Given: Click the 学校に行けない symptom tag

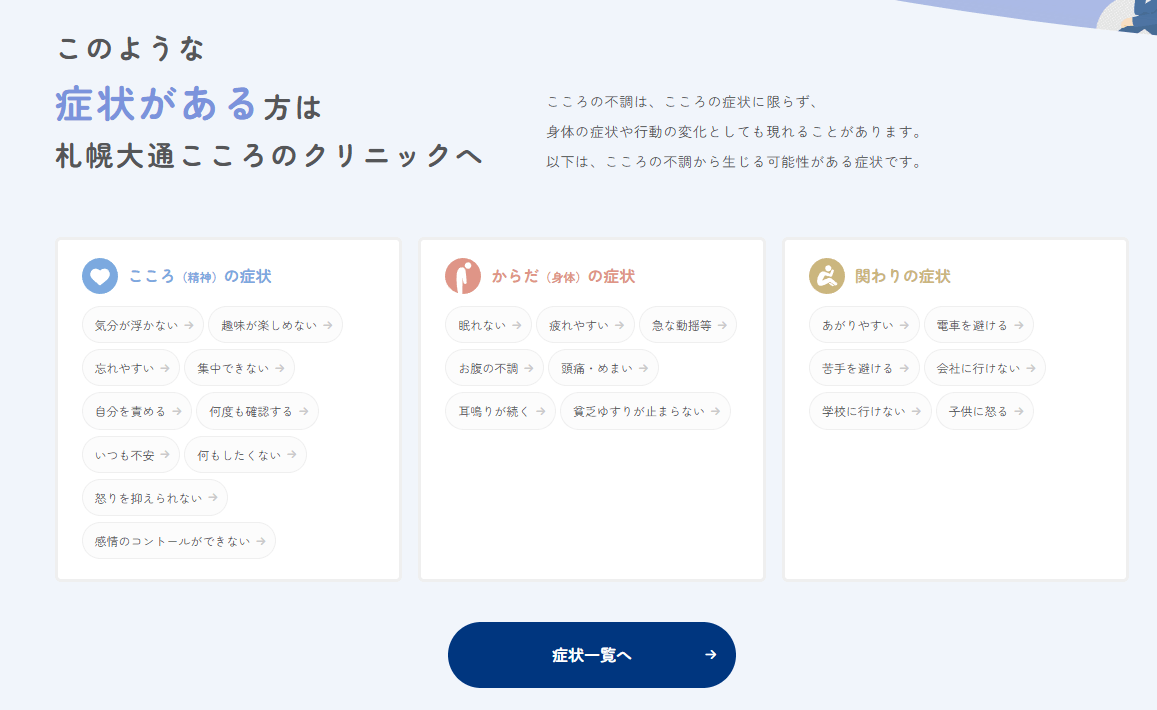Looking at the screenshot, I should pyautogui.click(x=870, y=411).
